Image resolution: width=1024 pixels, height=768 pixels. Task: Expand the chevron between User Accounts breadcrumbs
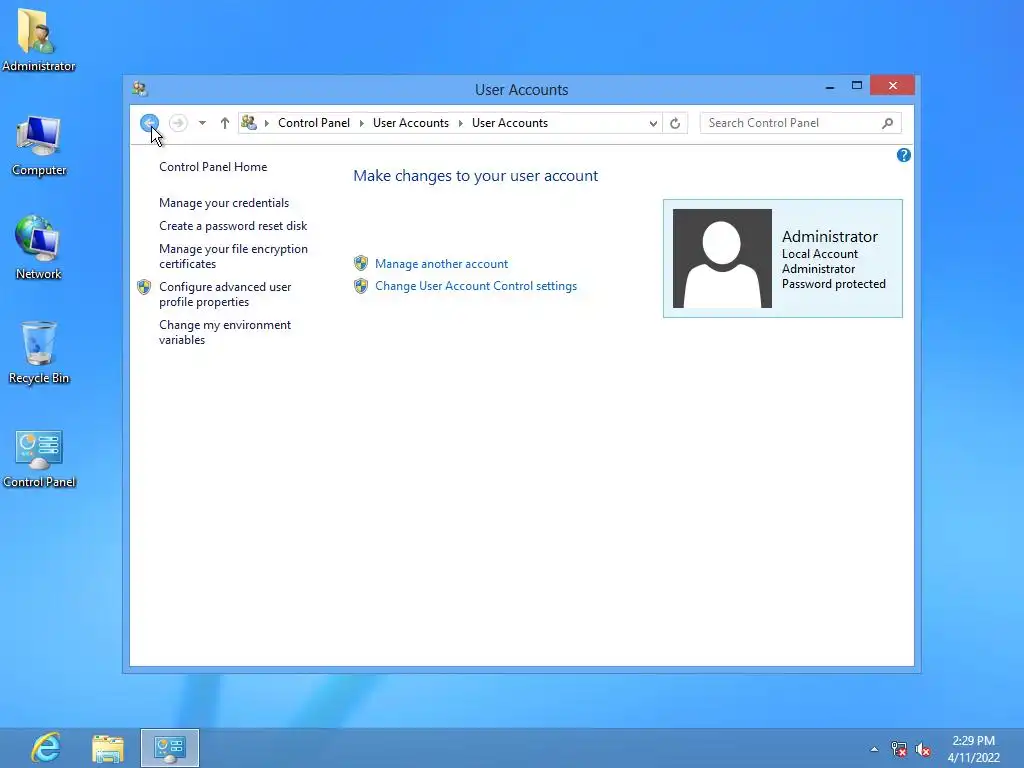pyautogui.click(x=460, y=123)
